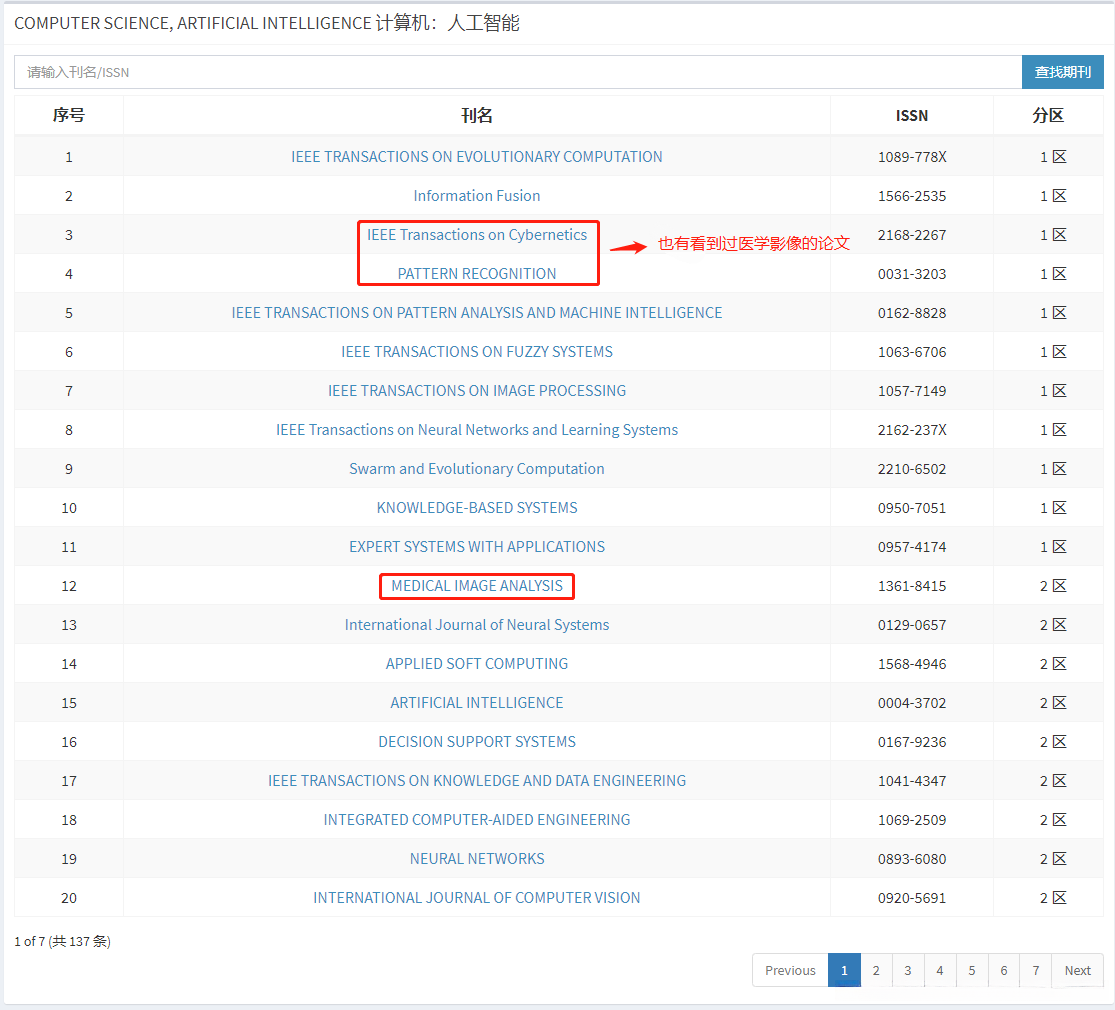The image size is (1115, 1010).
Task: Click the Next page button
Action: (1077, 970)
